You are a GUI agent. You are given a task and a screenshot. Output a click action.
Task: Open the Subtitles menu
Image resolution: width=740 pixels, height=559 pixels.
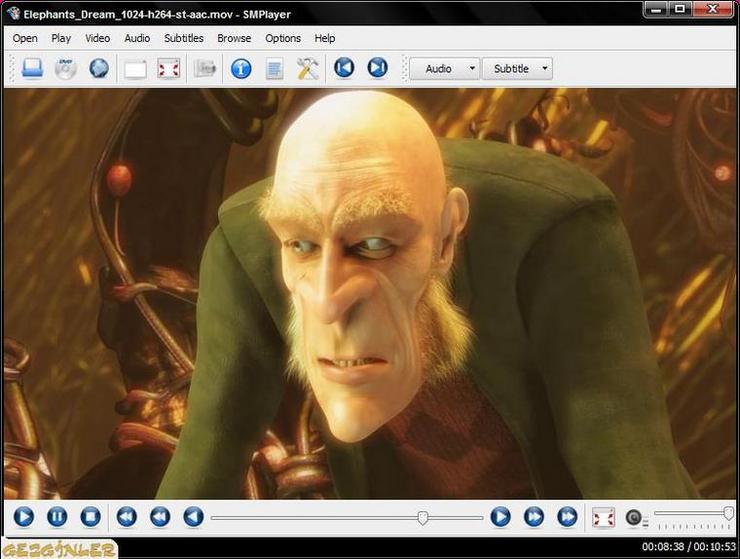click(184, 38)
